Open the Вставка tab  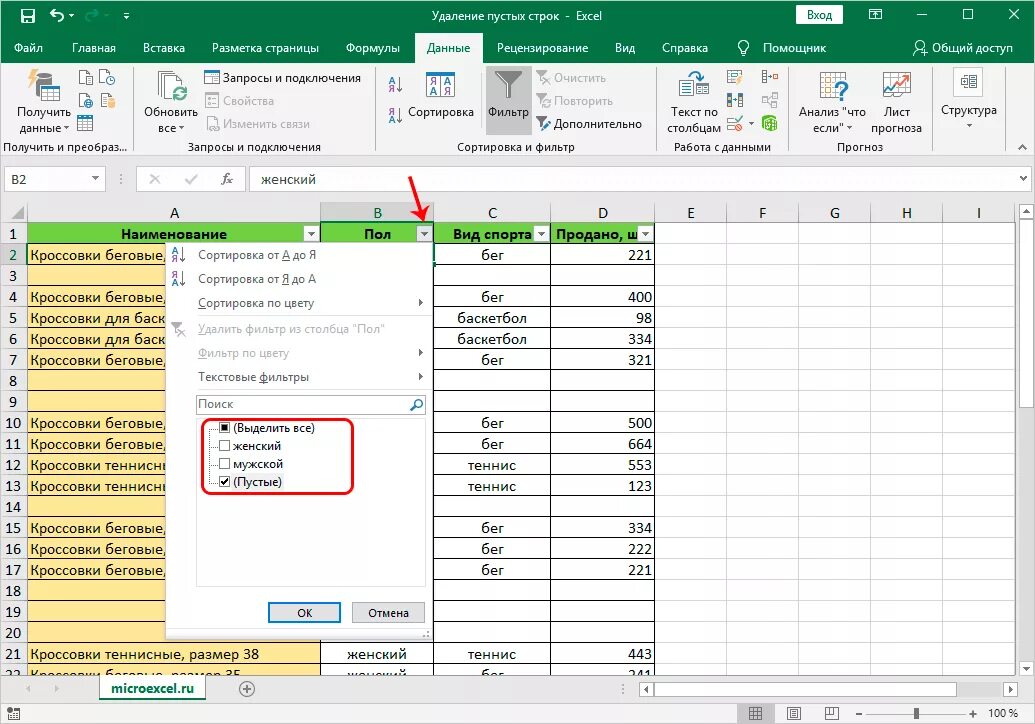tap(164, 48)
